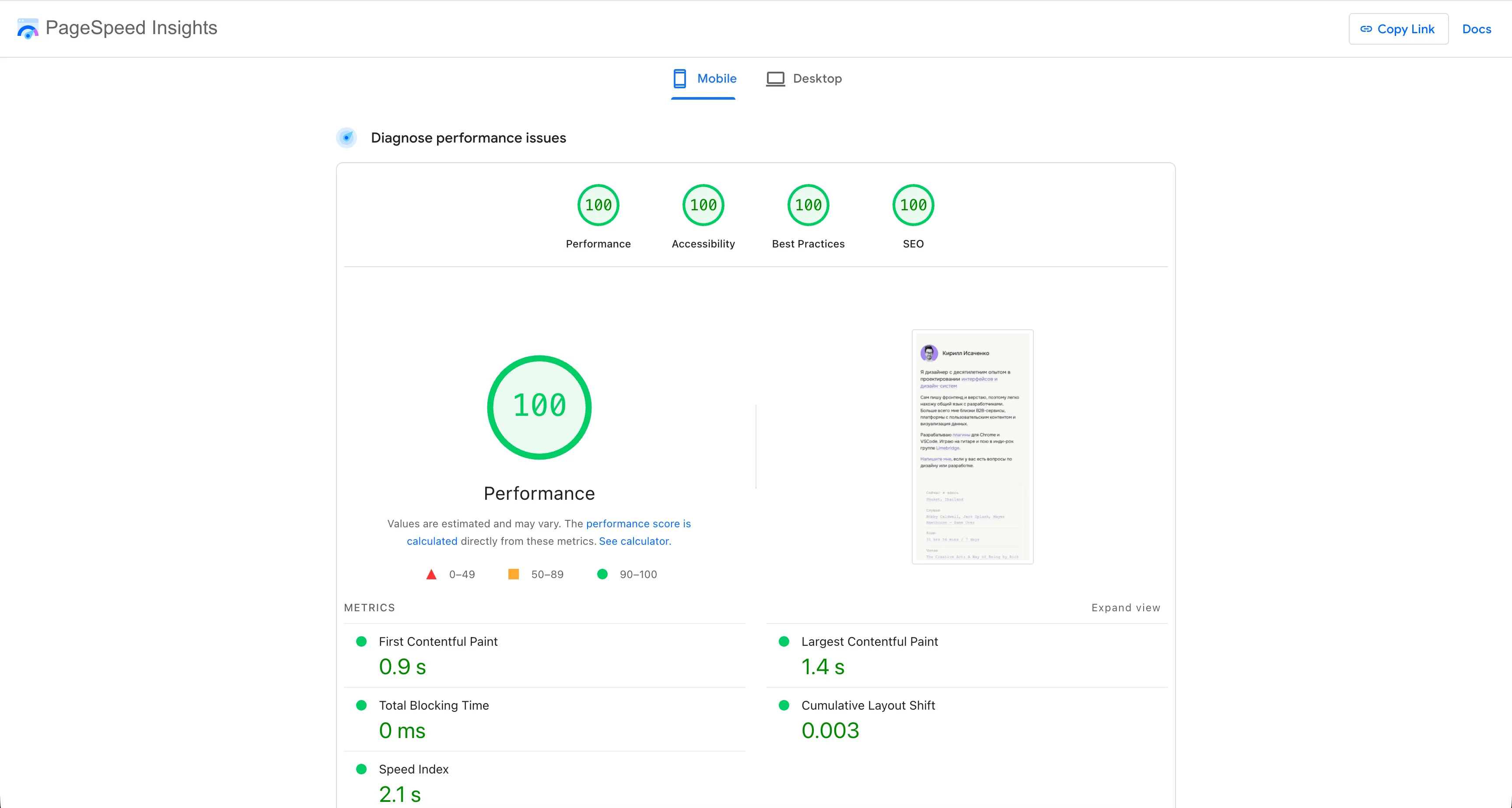The width and height of the screenshot is (1512, 808).
Task: Expand the First Contentful Paint metric
Action: click(438, 641)
